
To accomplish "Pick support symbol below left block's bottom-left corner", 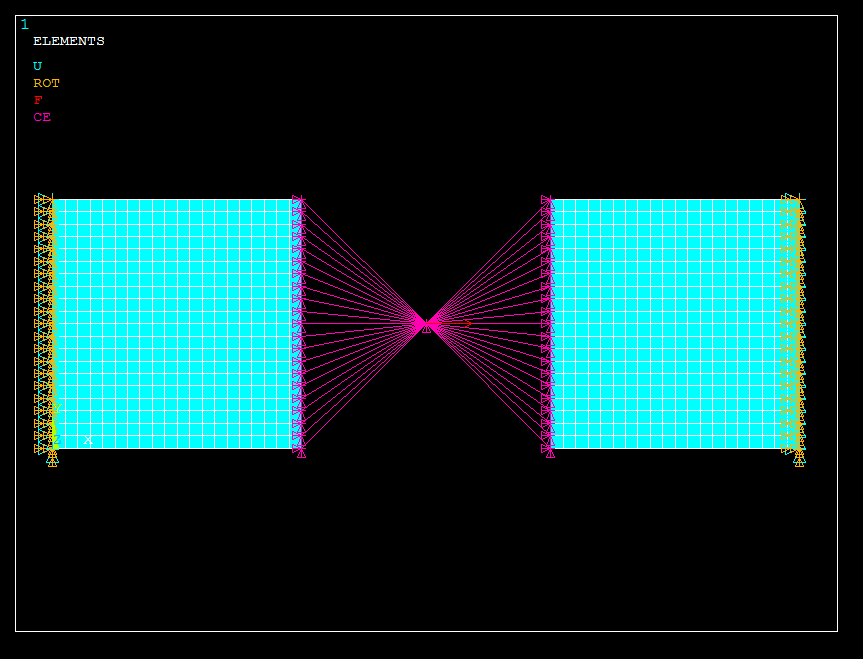I will (x=52, y=460).
